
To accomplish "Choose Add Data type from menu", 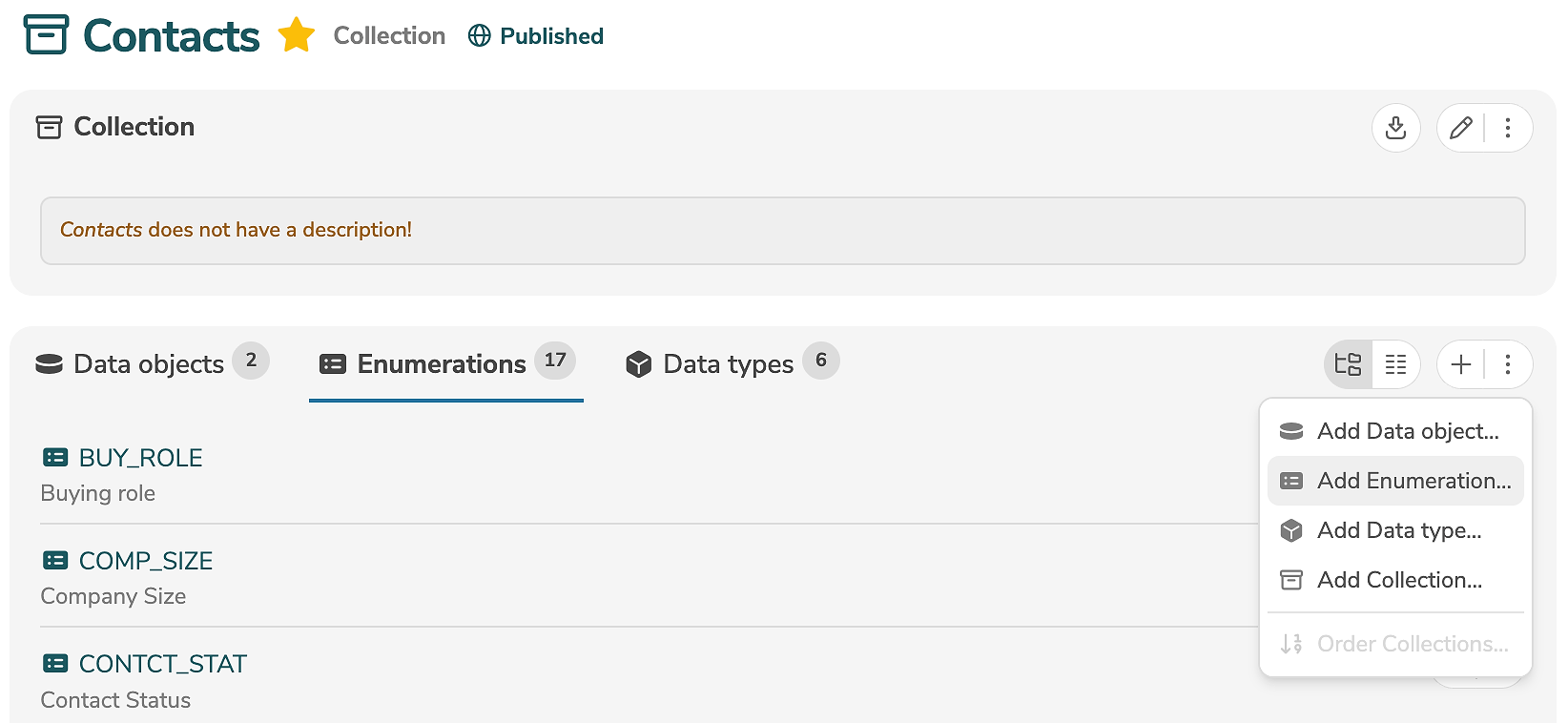I will [x=1398, y=530].
